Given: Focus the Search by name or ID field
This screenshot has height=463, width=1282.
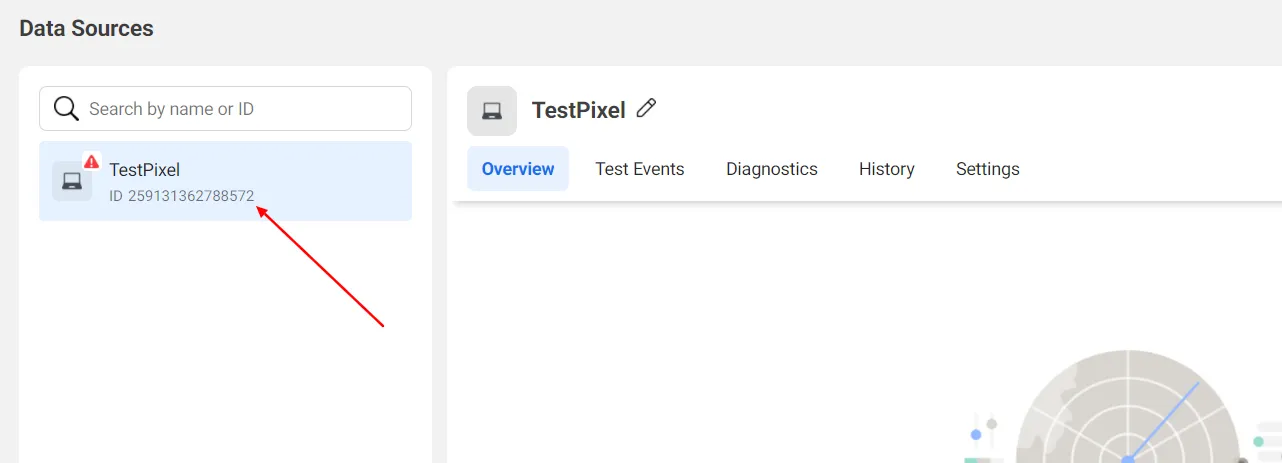Looking at the screenshot, I should (225, 108).
